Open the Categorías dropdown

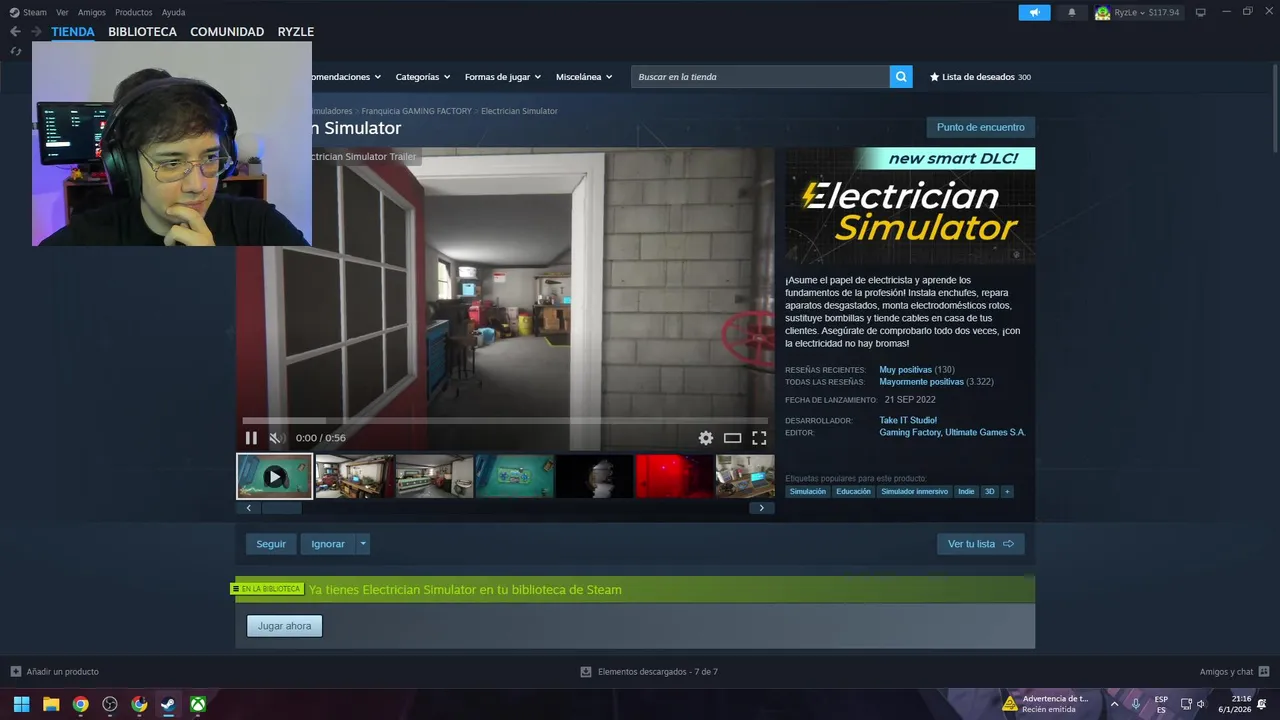[422, 77]
